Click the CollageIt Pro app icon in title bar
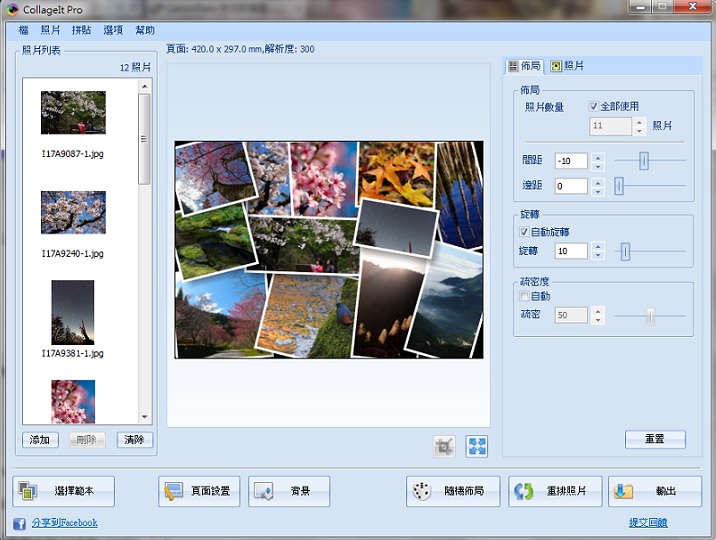Screen dimensions: 716x540 click(x=12, y=9)
